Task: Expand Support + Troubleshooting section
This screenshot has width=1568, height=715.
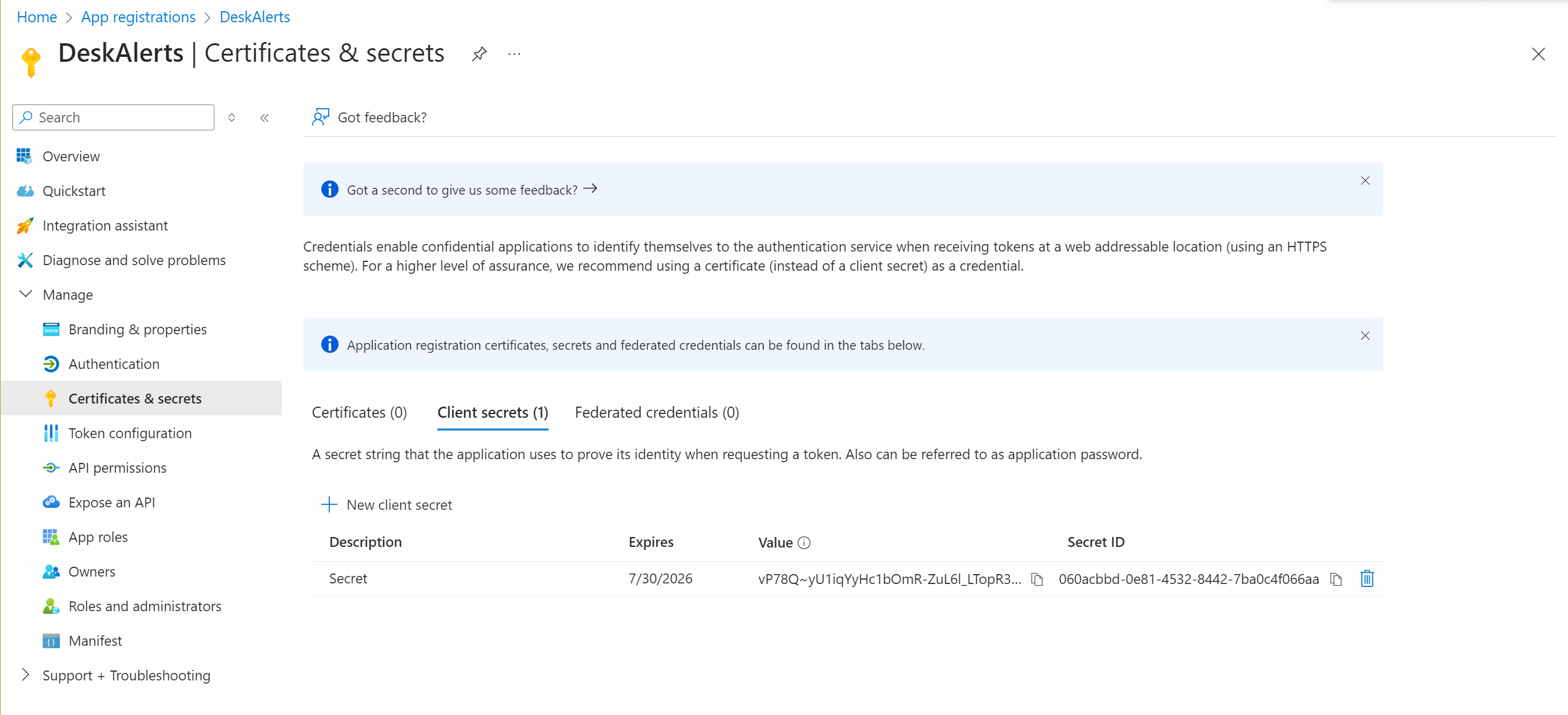Action: pyautogui.click(x=26, y=675)
